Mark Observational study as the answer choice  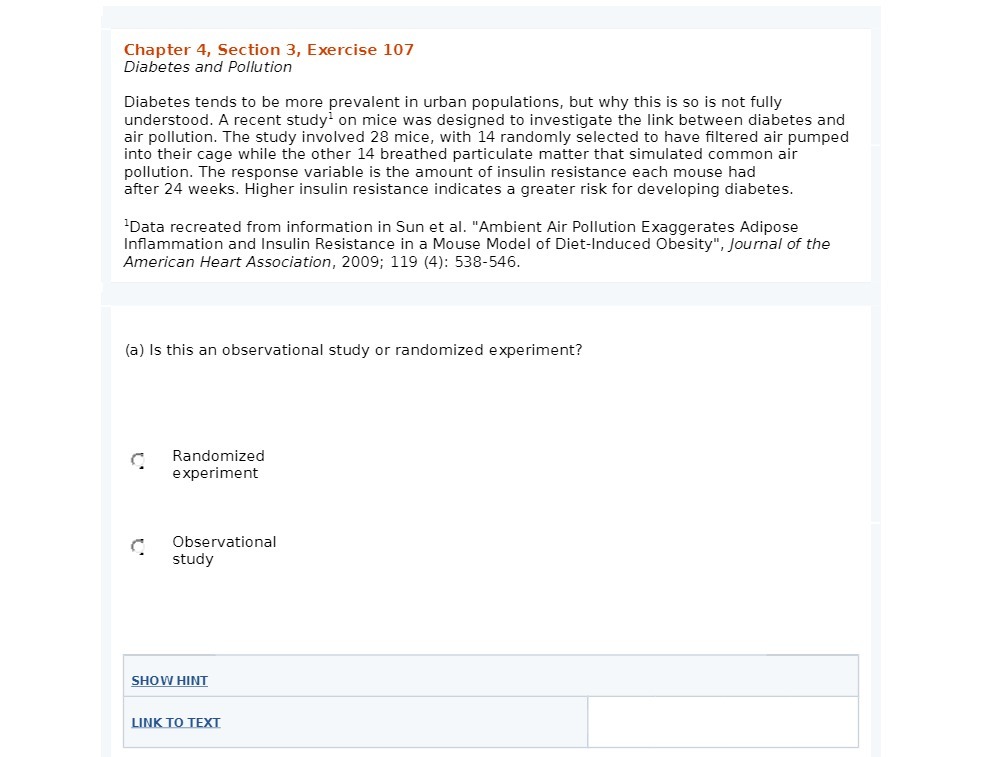click(137, 547)
